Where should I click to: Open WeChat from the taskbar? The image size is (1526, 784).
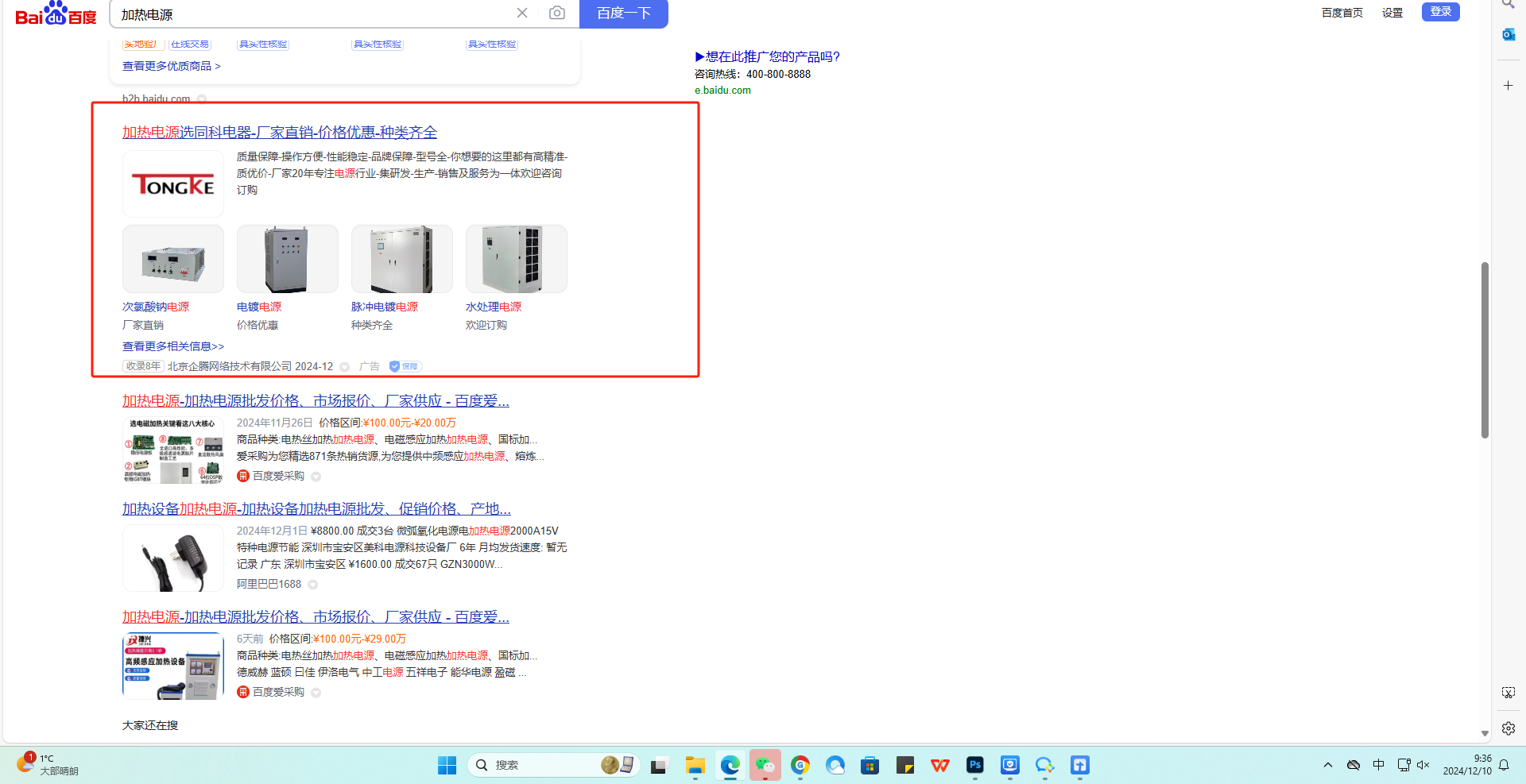(765, 765)
